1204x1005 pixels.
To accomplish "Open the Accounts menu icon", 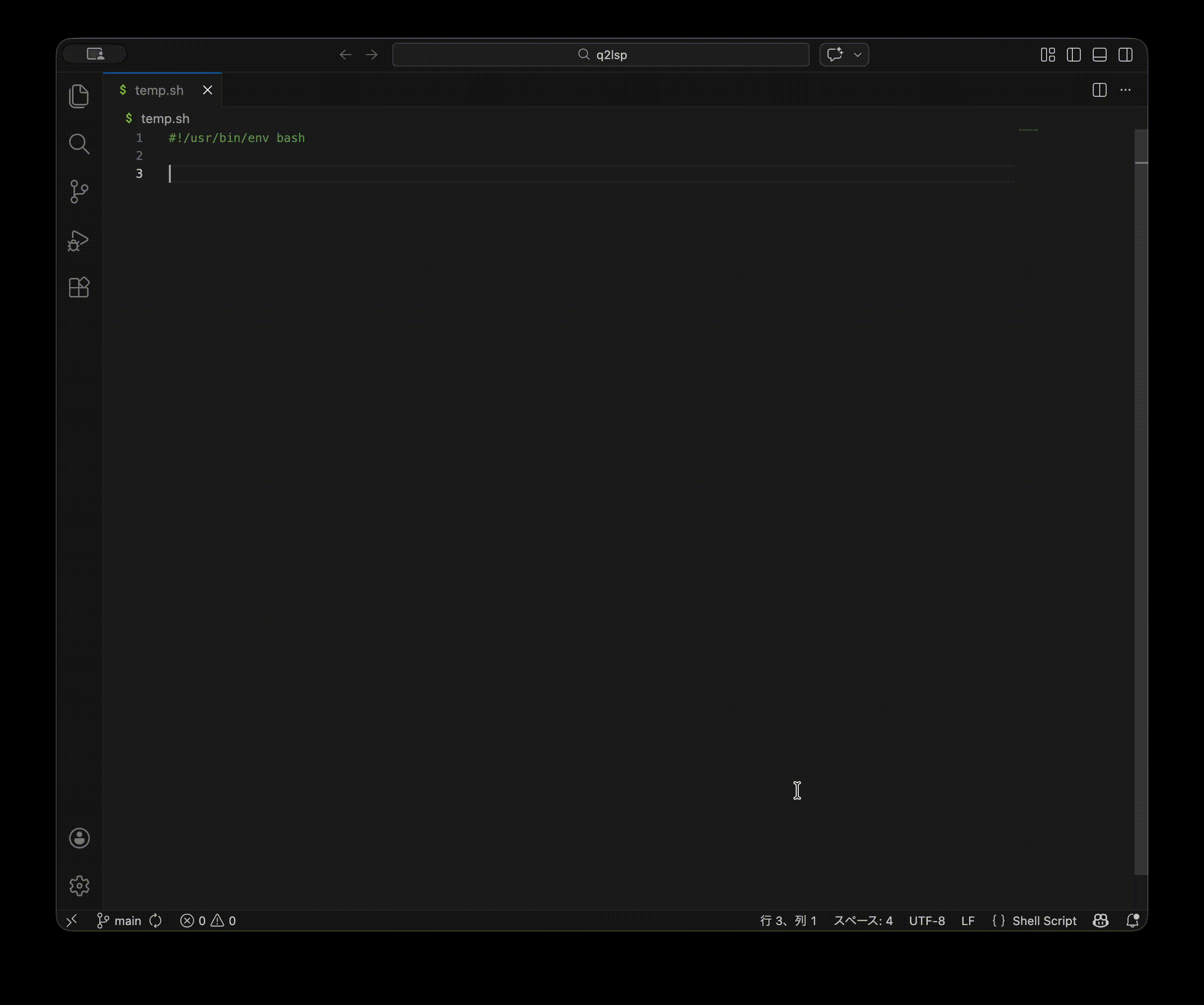I will click(79, 838).
